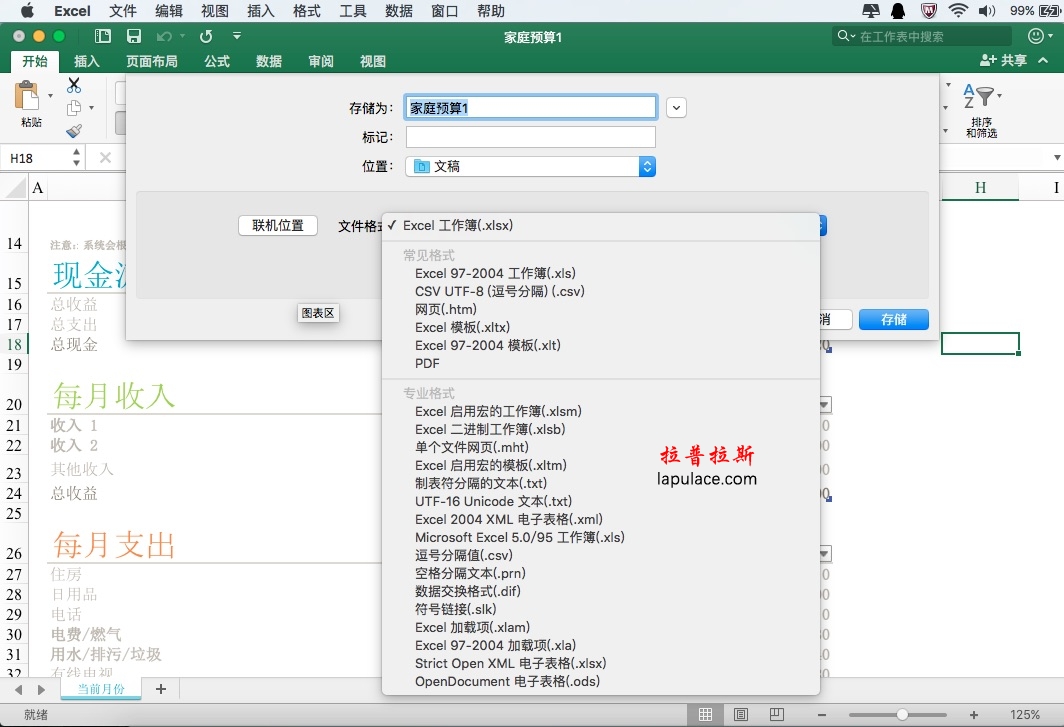Select the 当前月份 sheet tab

(101, 689)
